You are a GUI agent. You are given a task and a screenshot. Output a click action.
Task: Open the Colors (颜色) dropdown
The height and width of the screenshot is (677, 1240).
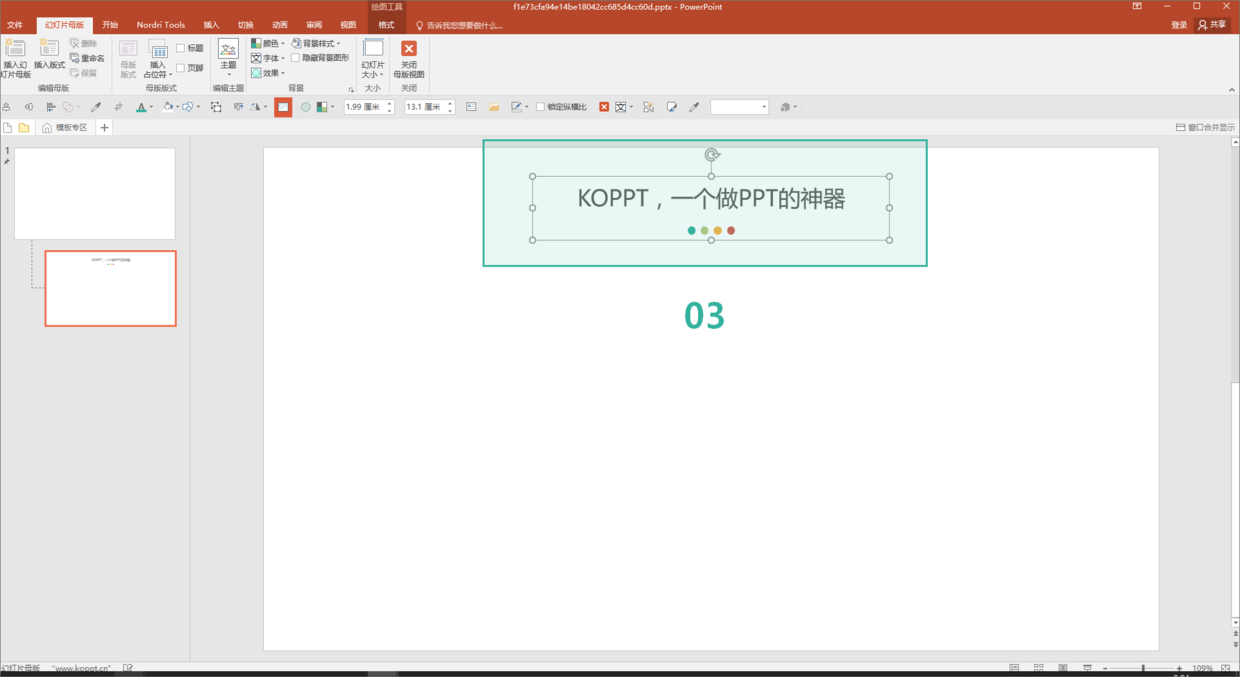268,43
